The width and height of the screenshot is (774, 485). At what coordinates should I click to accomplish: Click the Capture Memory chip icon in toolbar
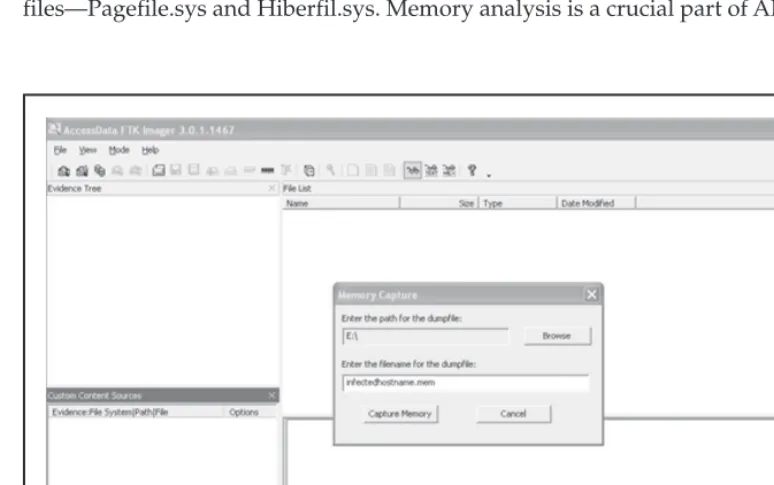click(x=268, y=171)
